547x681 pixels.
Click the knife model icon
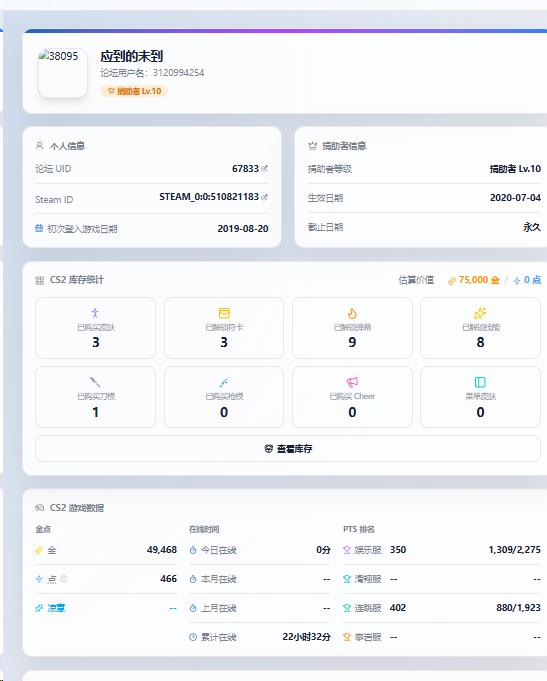point(95,382)
